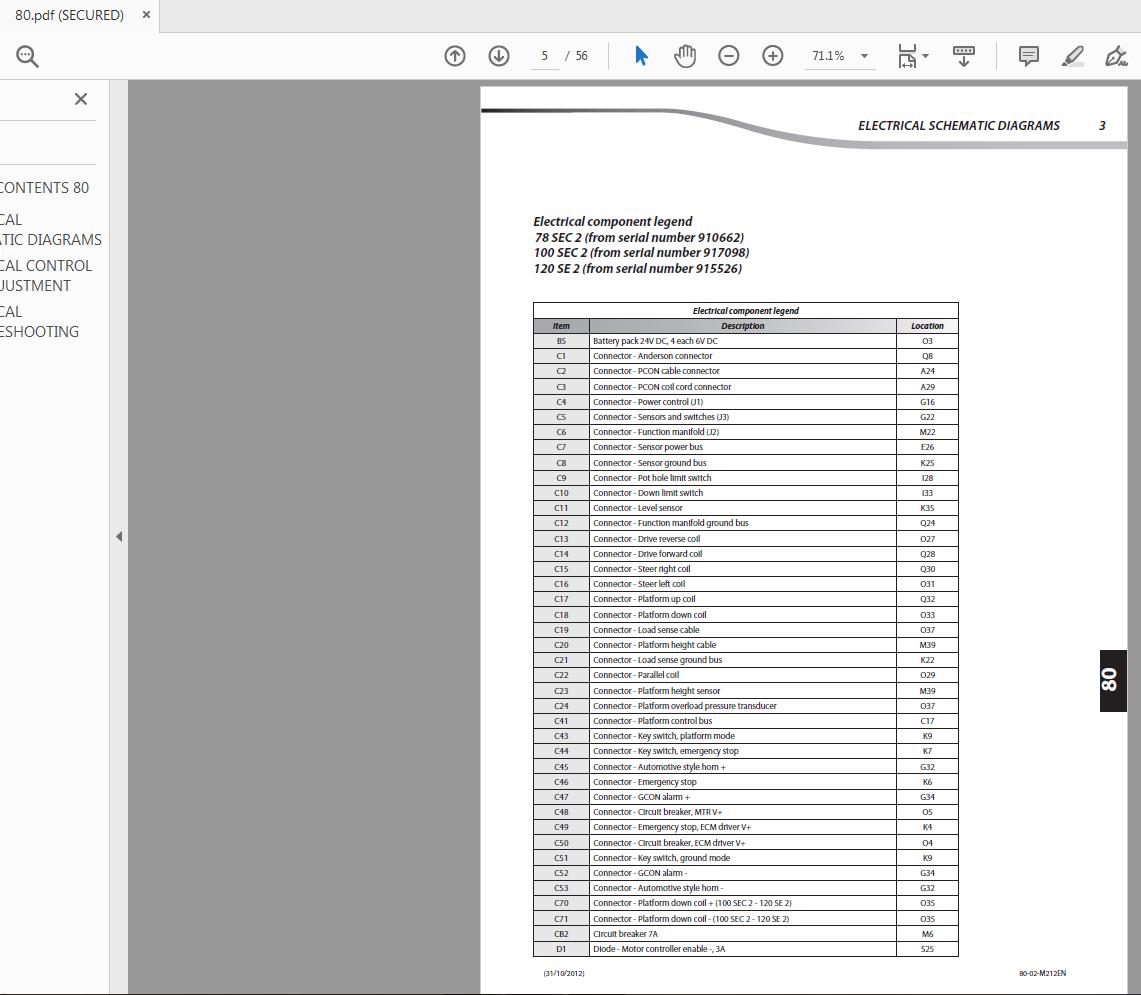
Task: Click 'Connector - Sensor power bus' text
Action: (x=648, y=447)
